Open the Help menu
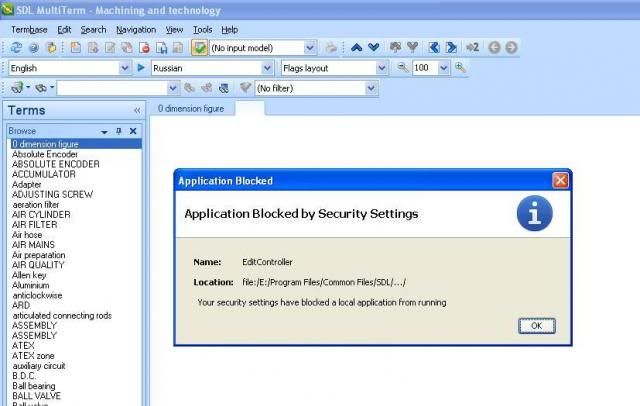Screen dimensions: 640x406 point(230,30)
